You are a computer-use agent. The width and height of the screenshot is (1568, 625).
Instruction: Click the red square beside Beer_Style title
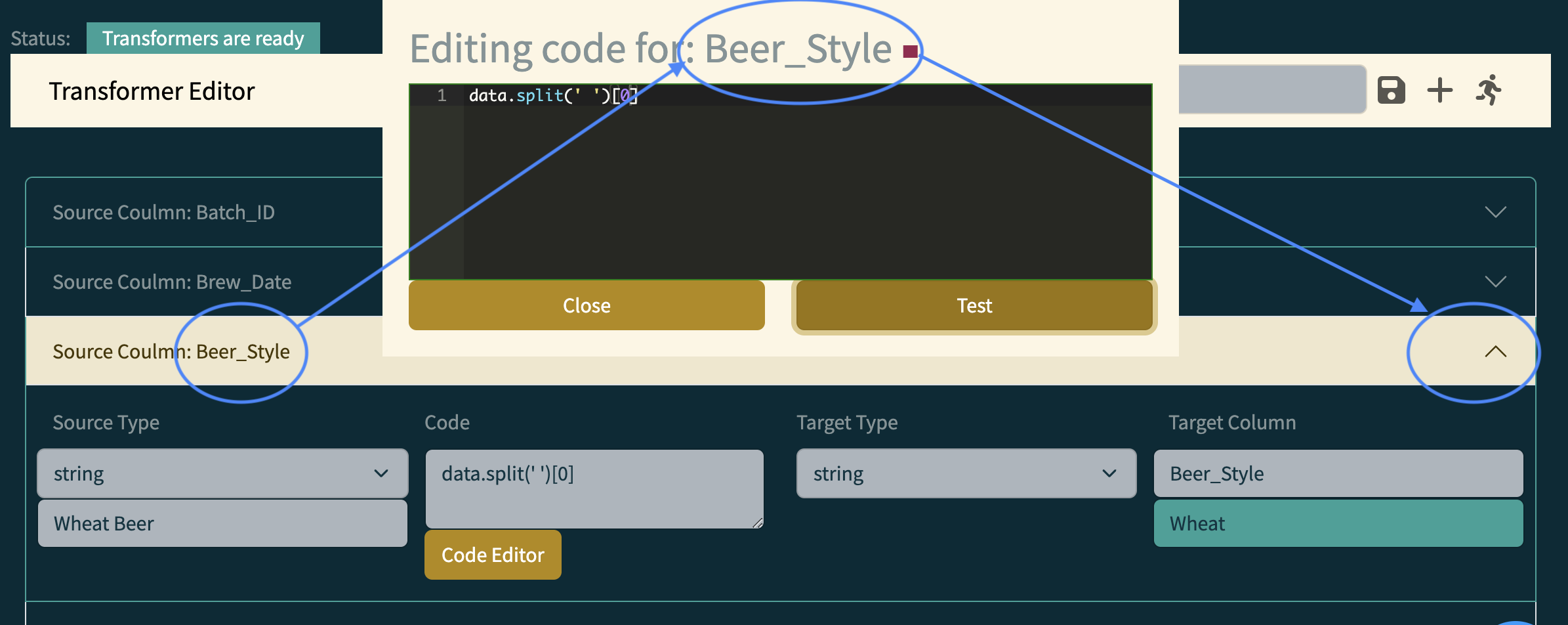pyautogui.click(x=910, y=51)
